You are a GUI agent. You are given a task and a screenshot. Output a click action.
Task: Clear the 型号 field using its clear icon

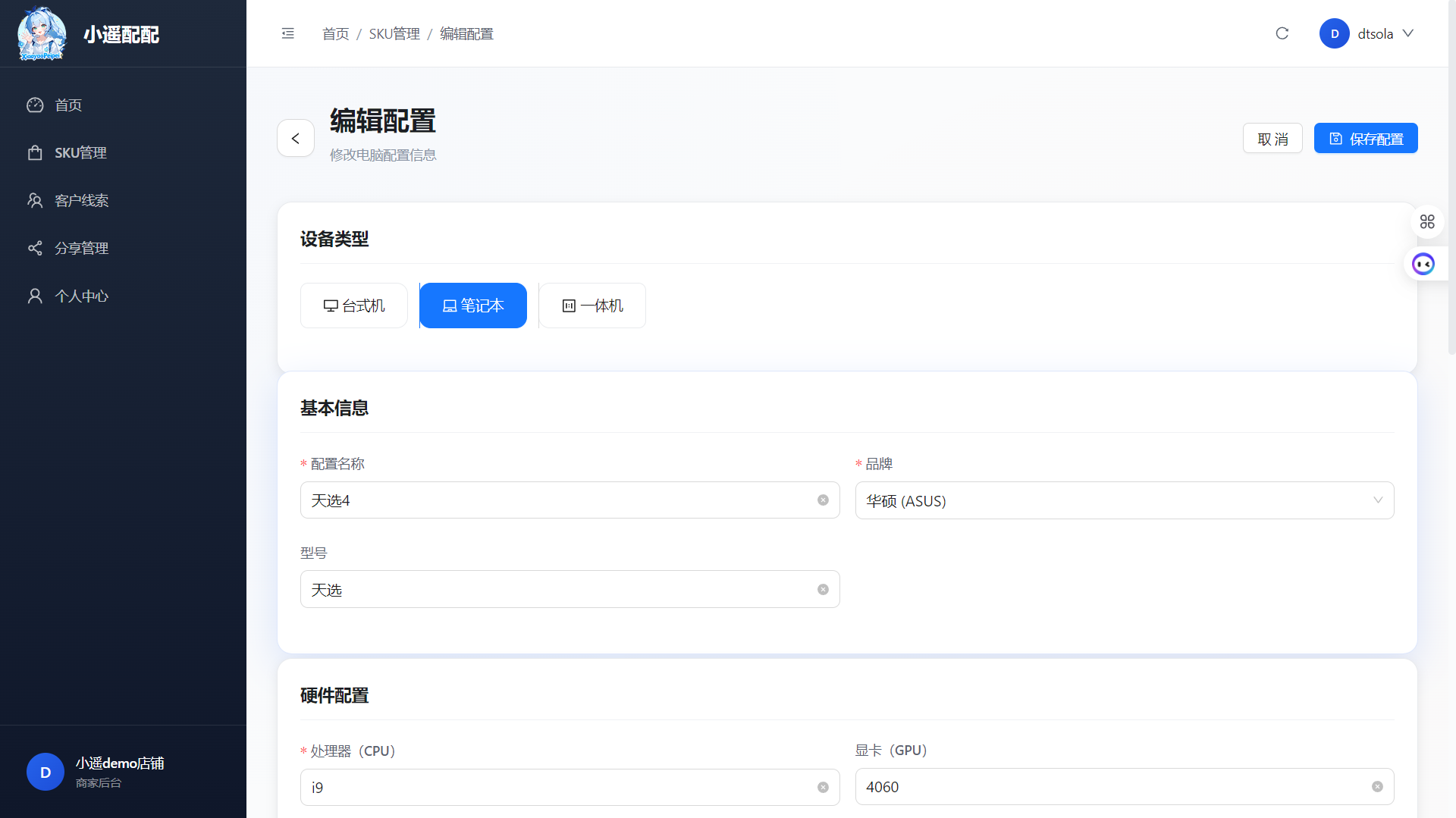tap(823, 590)
